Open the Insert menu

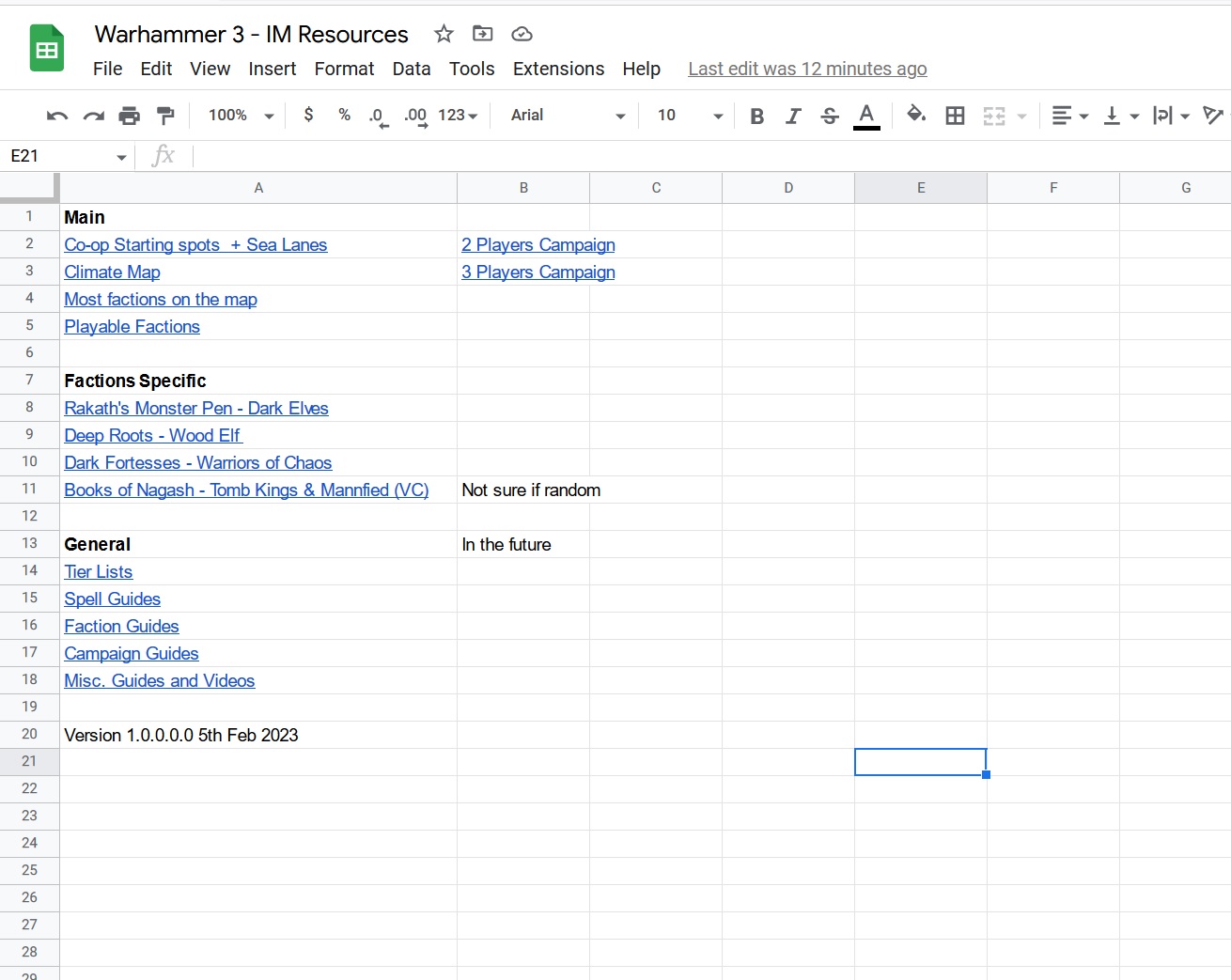[273, 69]
